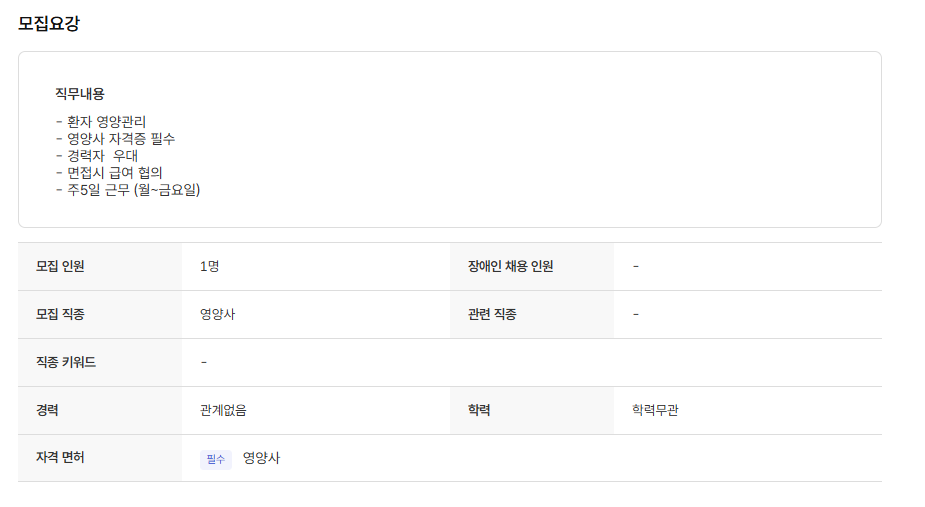Click the 직무내용 subheading
The height and width of the screenshot is (507, 925).
click(80, 94)
